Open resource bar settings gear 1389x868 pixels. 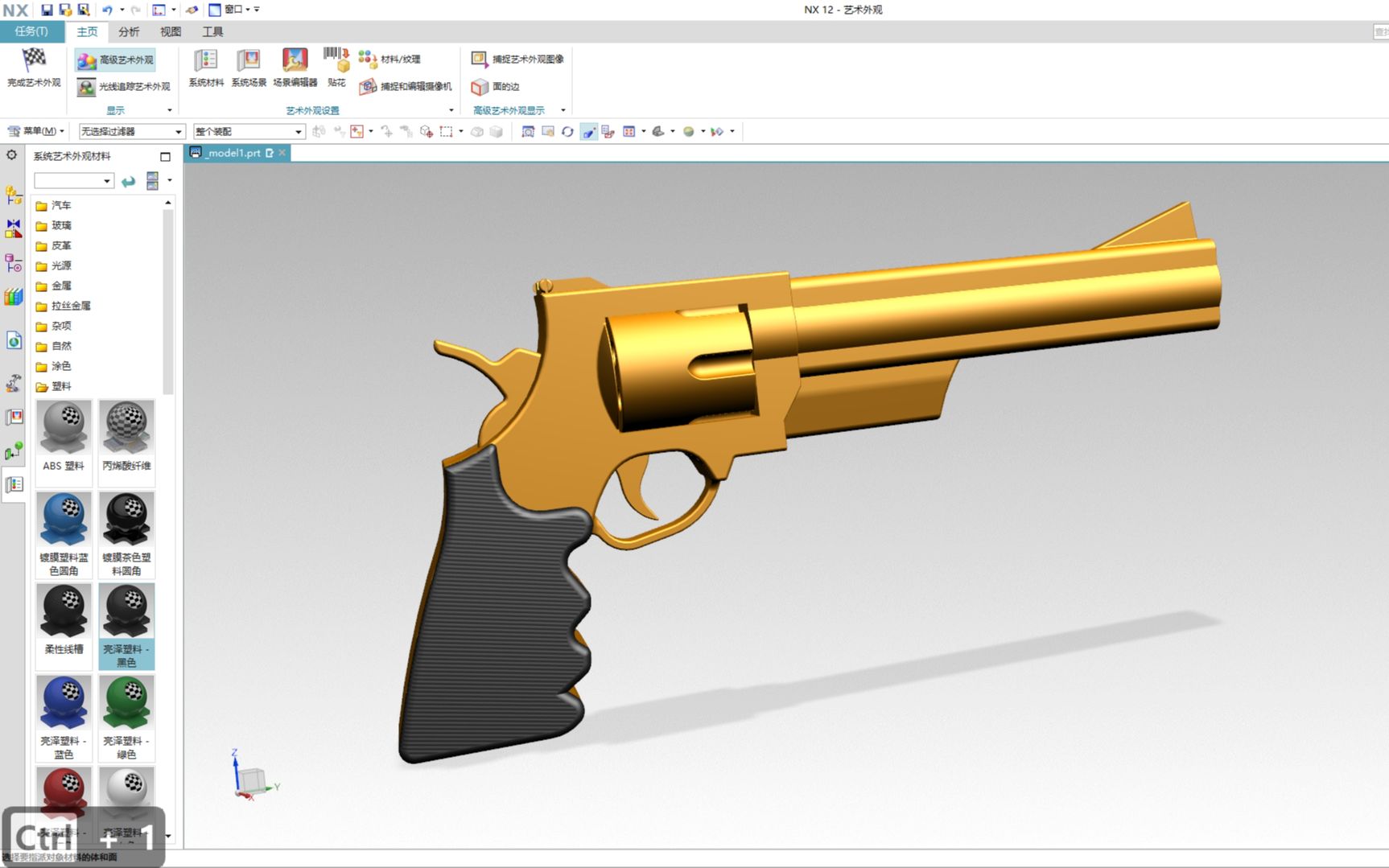click(x=12, y=155)
